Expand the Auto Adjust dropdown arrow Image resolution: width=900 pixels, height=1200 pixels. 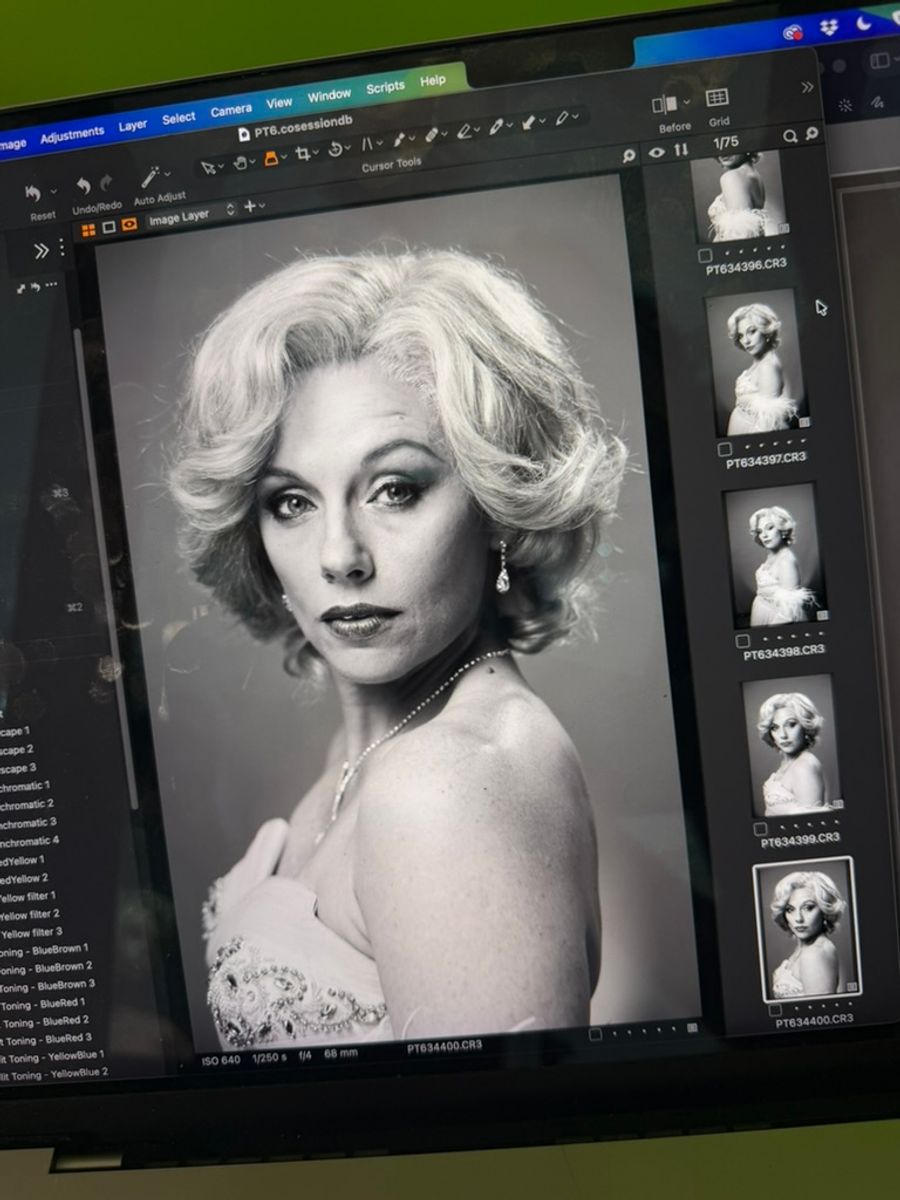(166, 174)
